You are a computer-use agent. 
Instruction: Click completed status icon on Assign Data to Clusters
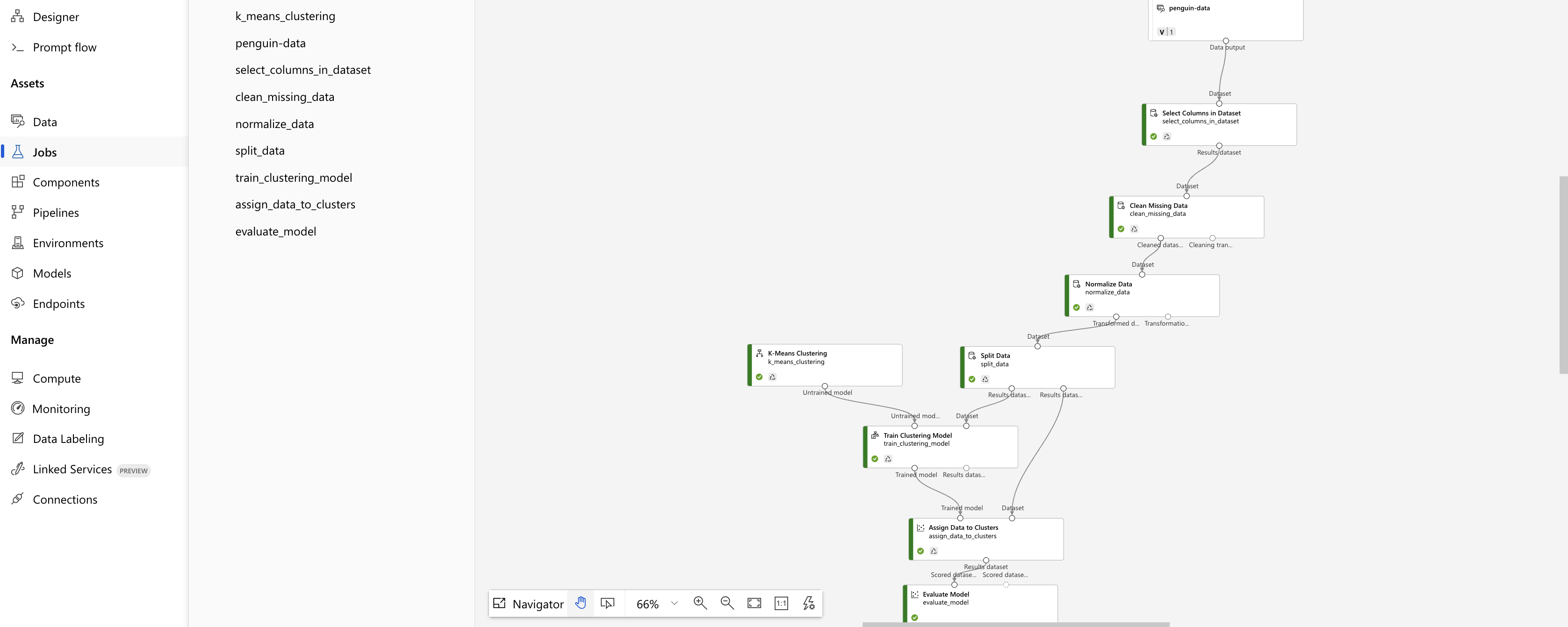coord(921,551)
